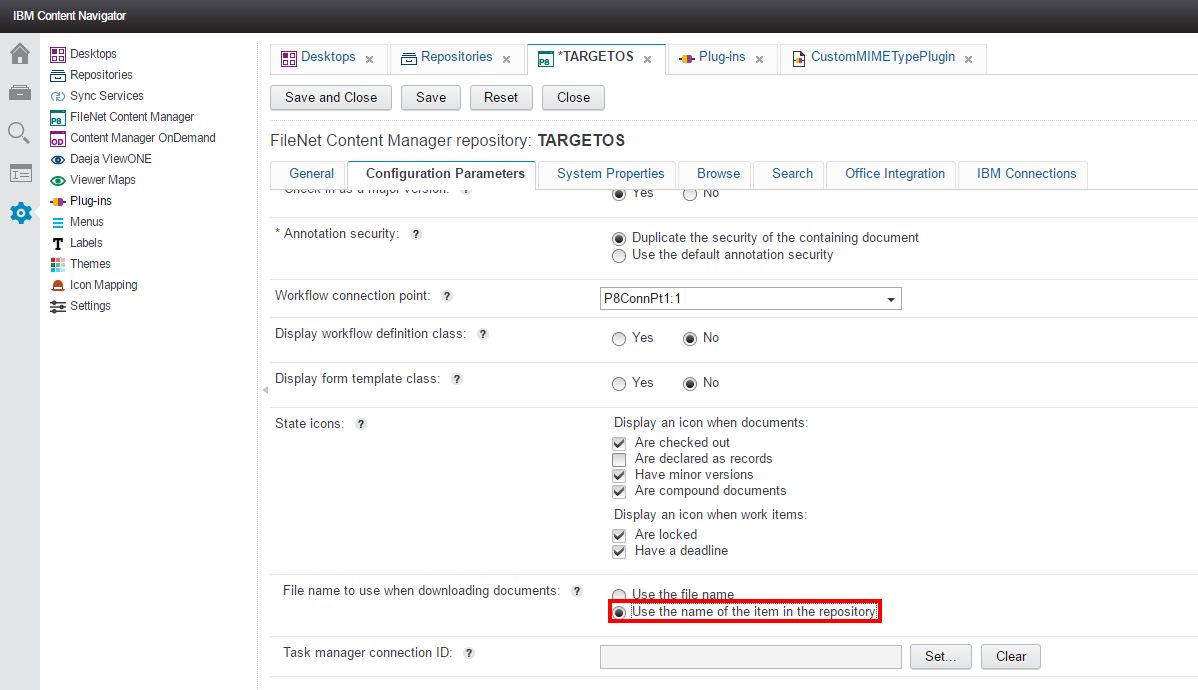Image resolution: width=1198 pixels, height=690 pixels.
Task: Open Menus in the sidebar
Action: tap(76, 222)
